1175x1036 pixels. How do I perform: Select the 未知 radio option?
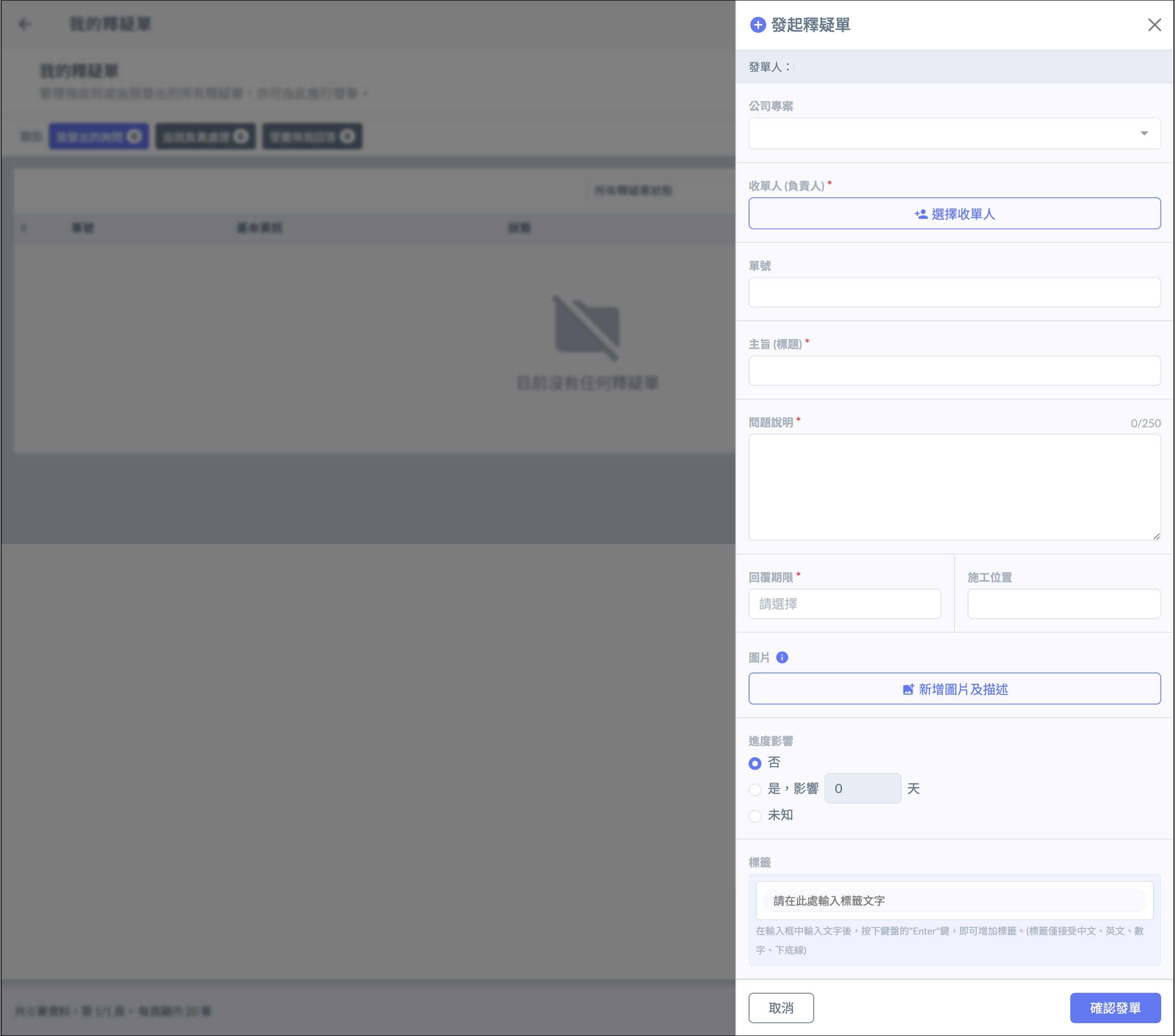click(755, 815)
